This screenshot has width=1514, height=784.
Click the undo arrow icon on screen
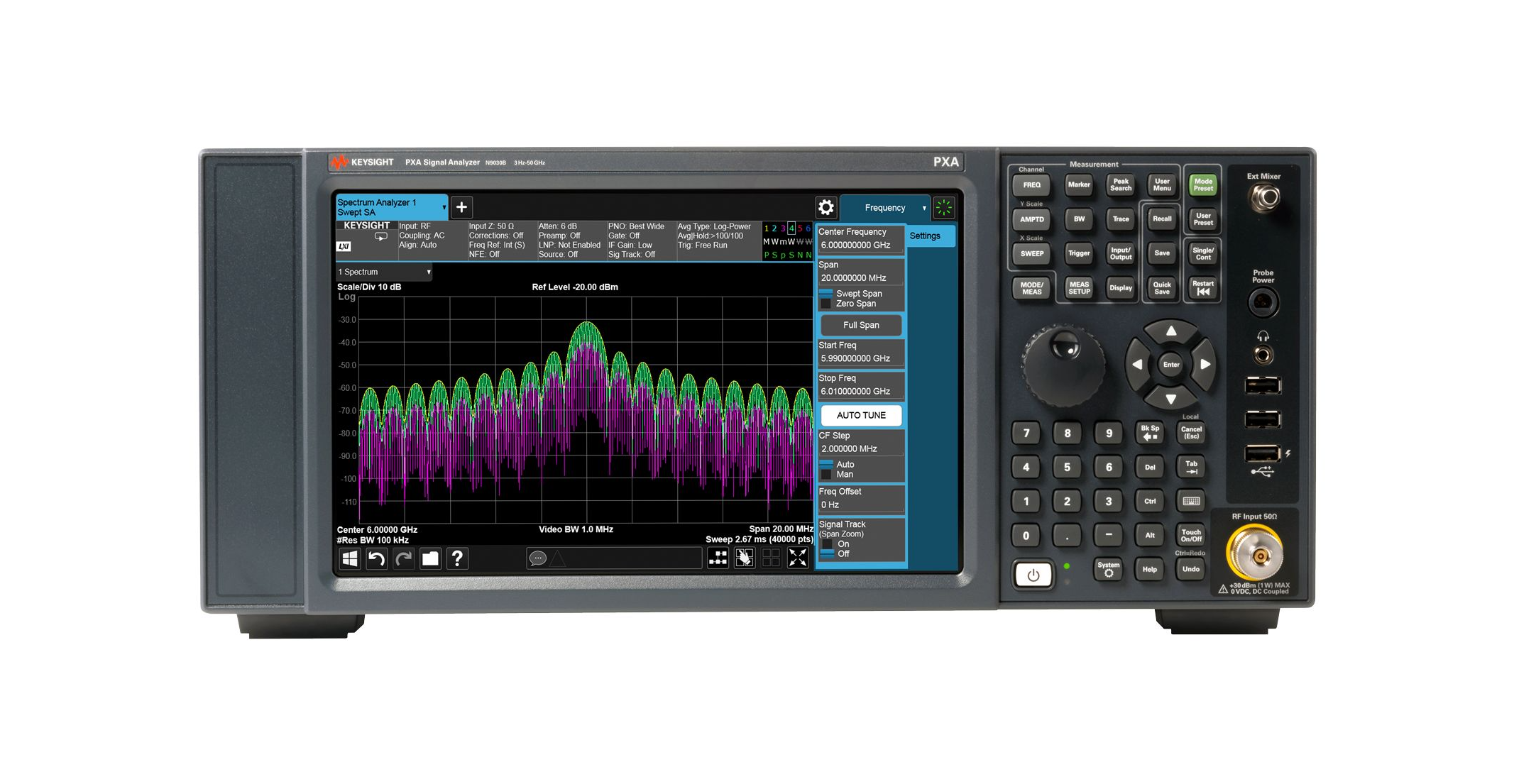376,559
